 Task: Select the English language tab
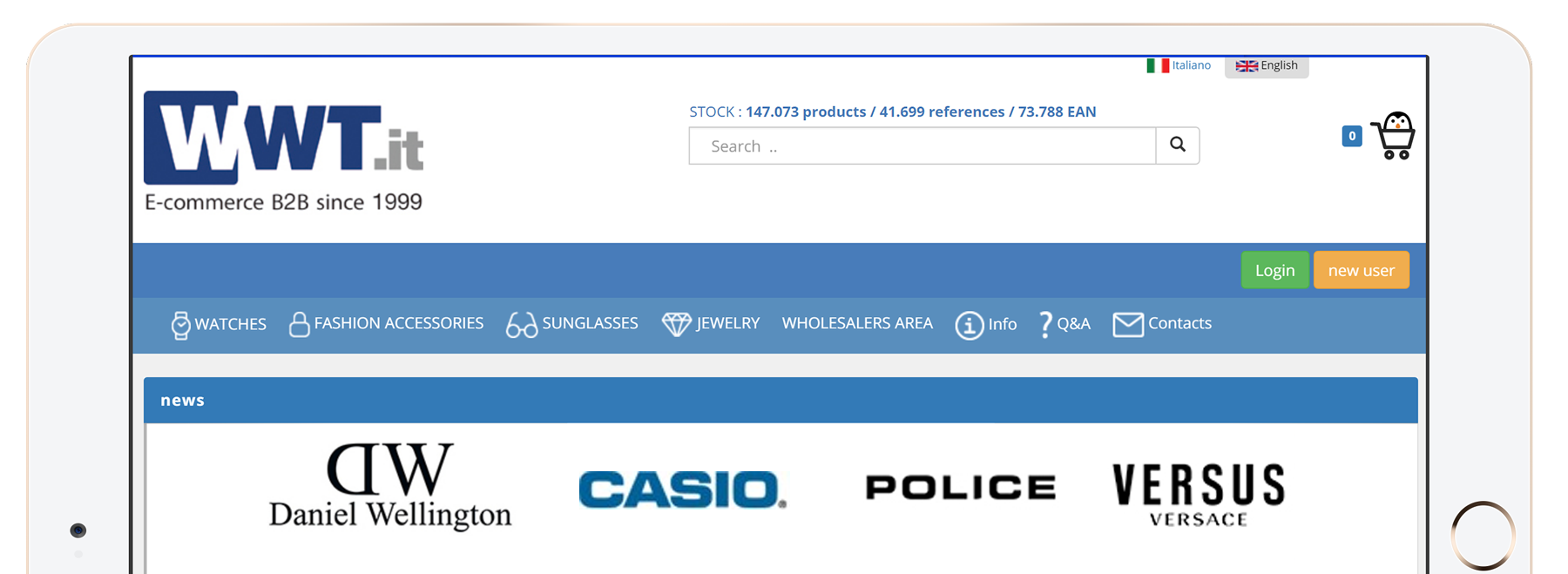(x=1267, y=66)
